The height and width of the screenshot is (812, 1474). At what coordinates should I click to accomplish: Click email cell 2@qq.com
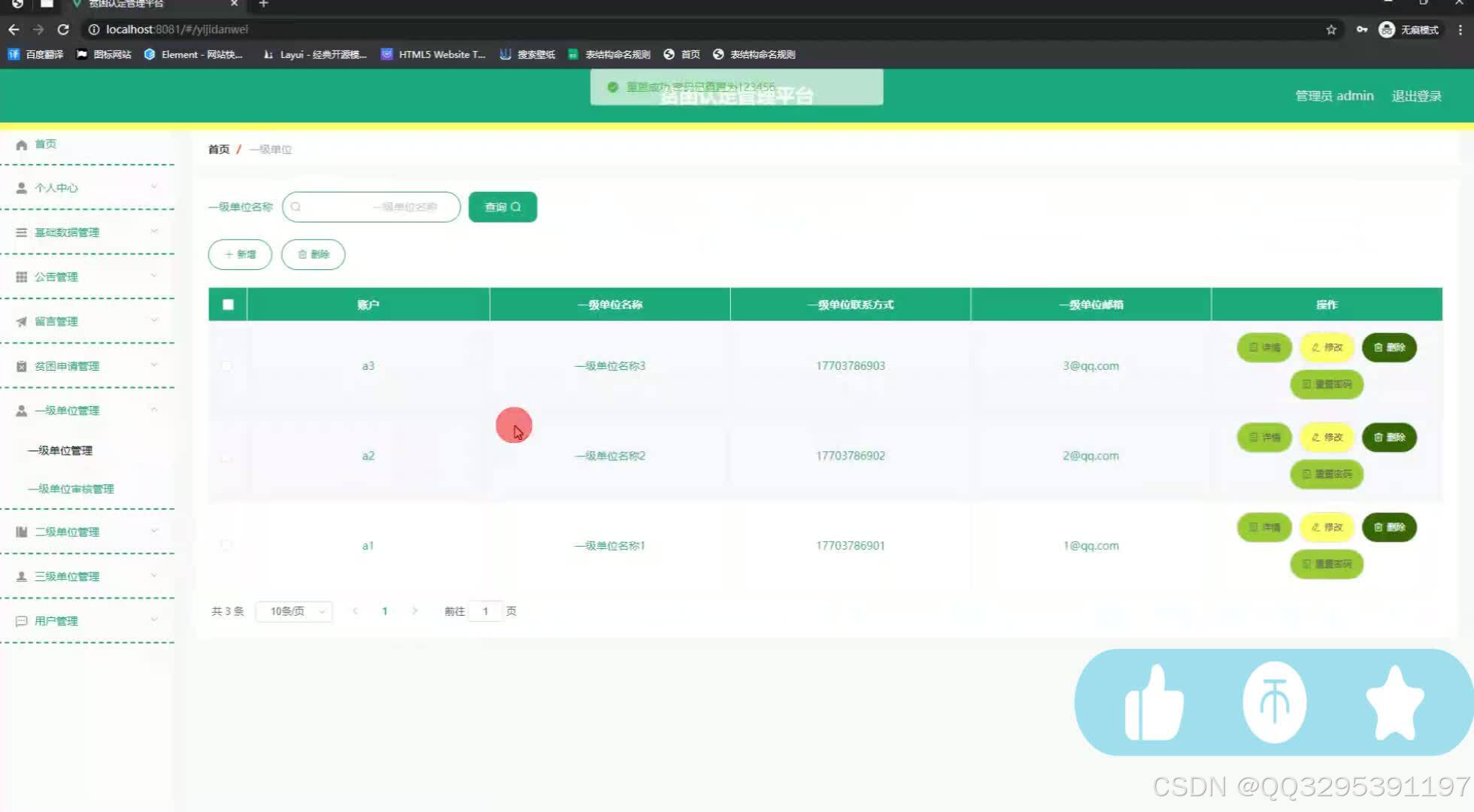[x=1090, y=456]
